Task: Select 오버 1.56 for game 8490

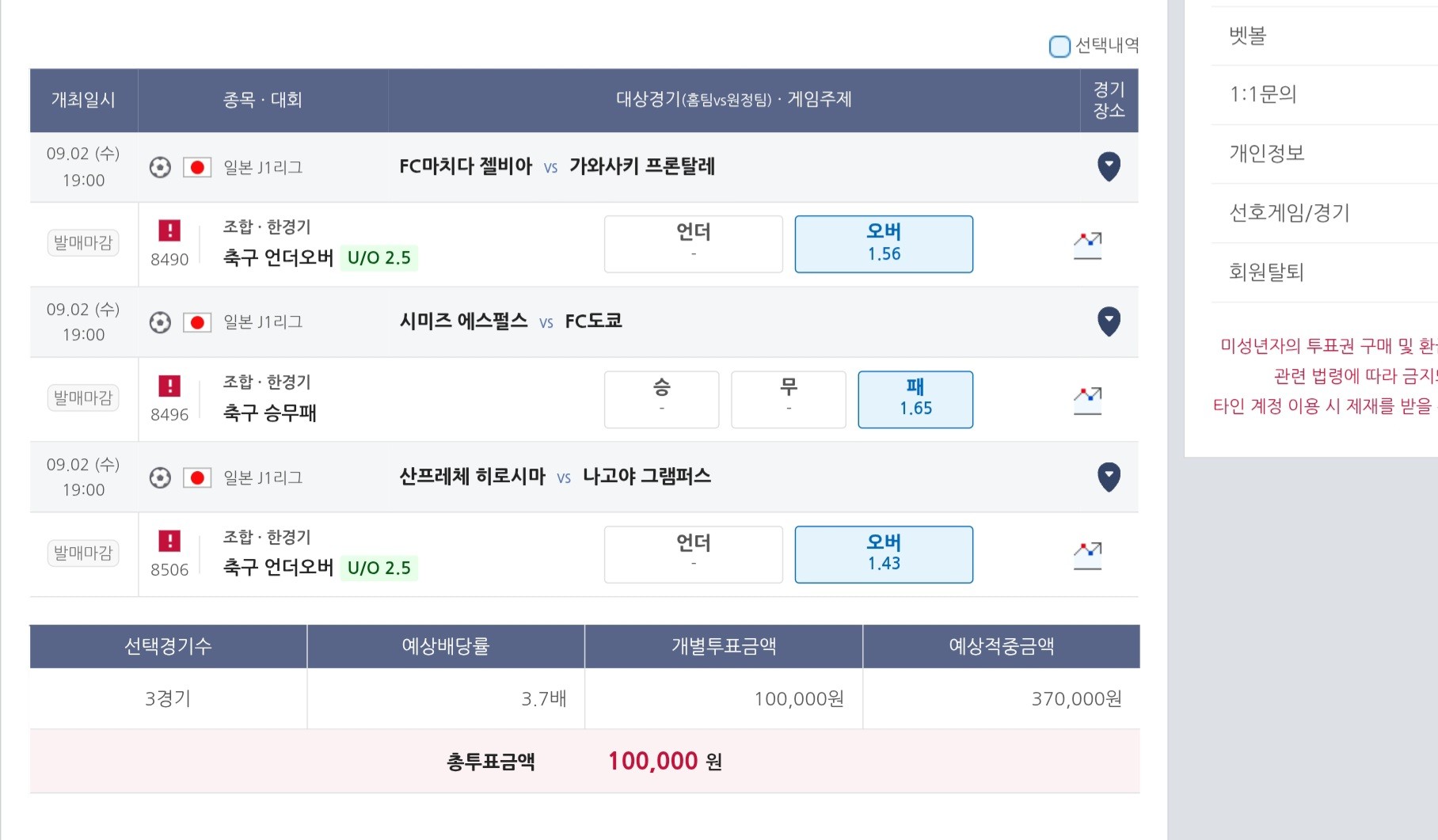Action: click(884, 244)
